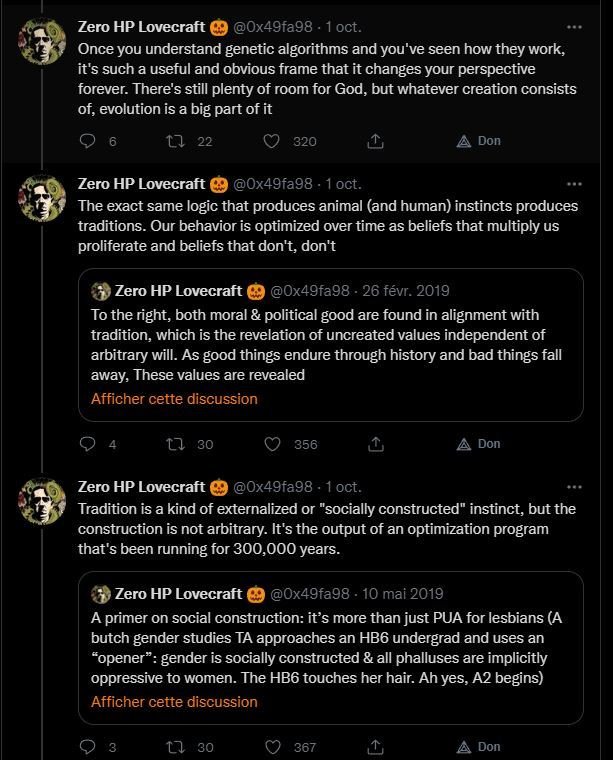
Task: Retweet the genetic algorithms tweet
Action: click(x=175, y=141)
